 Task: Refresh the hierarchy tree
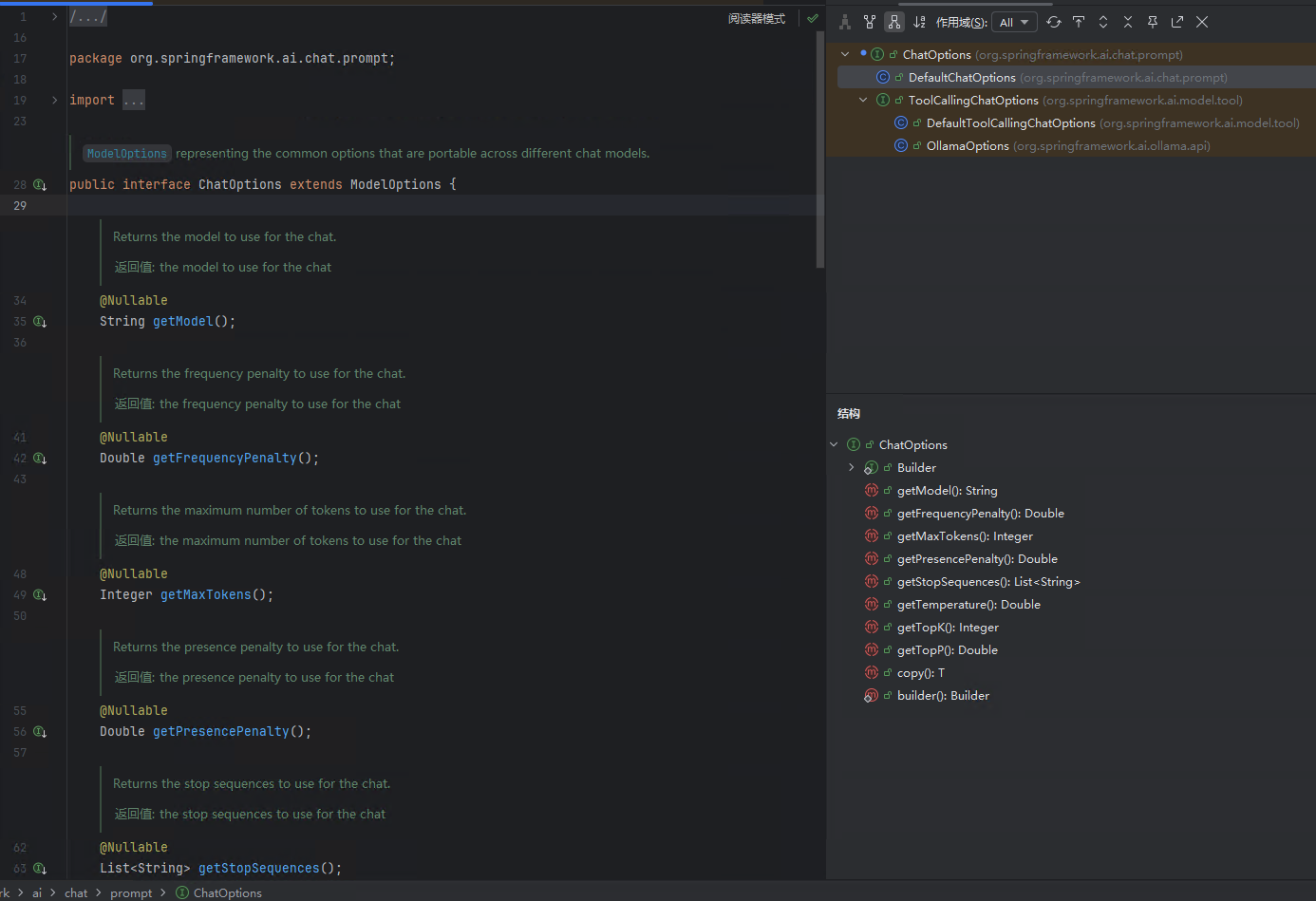1054,22
